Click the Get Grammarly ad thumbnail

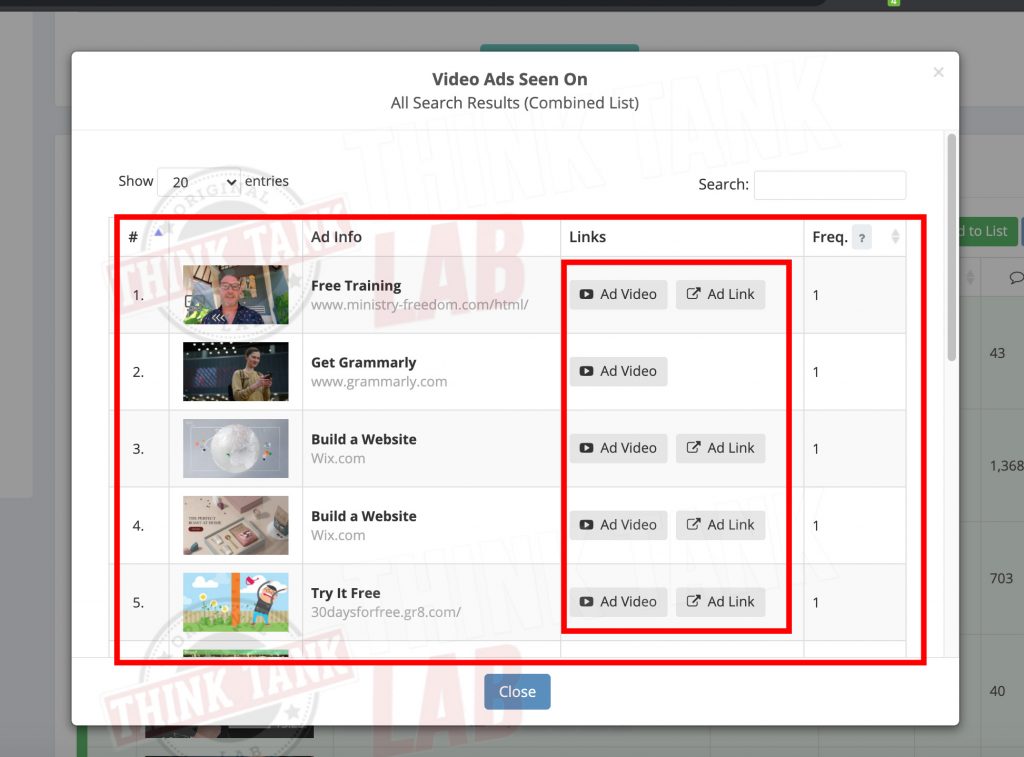(x=235, y=371)
